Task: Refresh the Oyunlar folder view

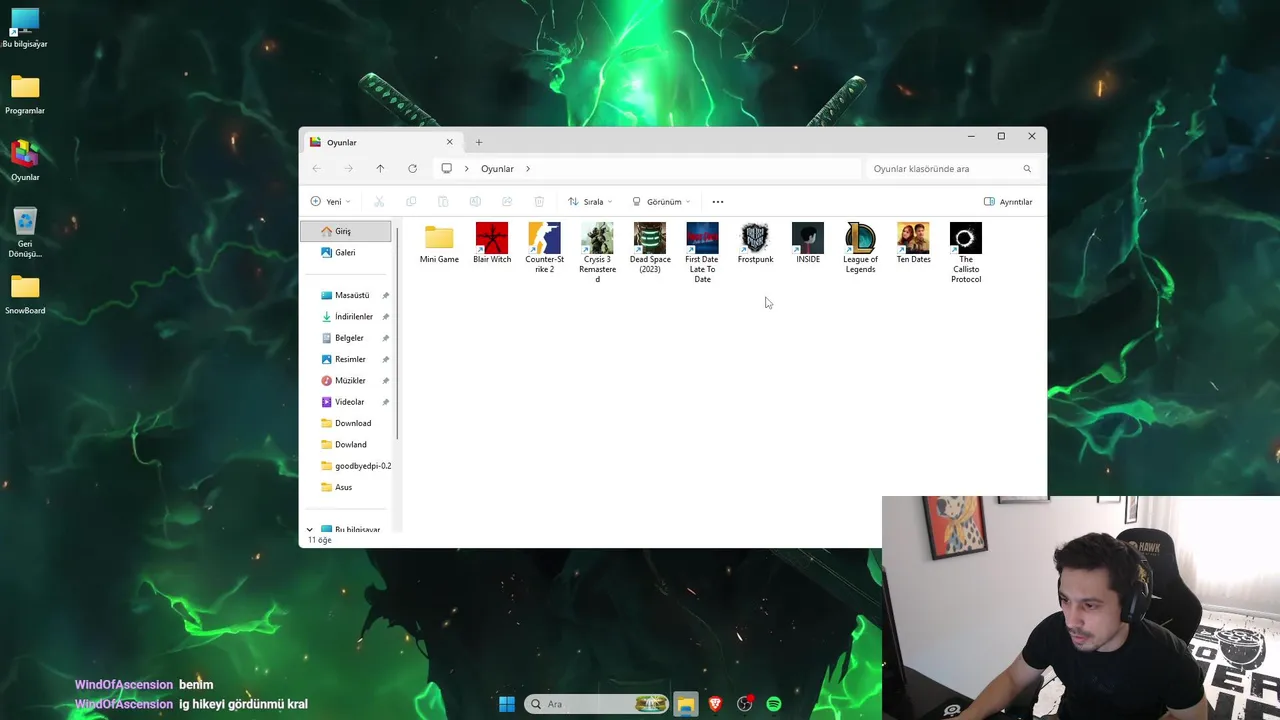Action: point(412,169)
